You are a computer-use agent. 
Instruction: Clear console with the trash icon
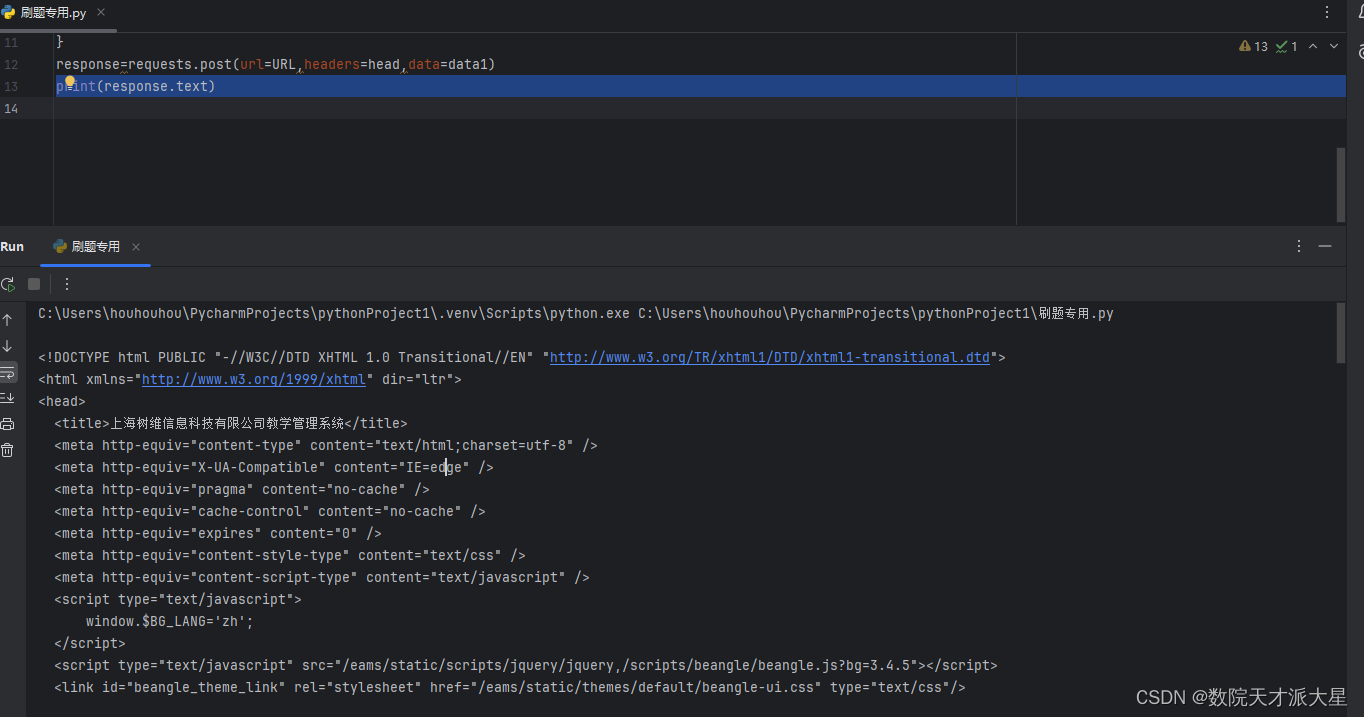coord(8,450)
